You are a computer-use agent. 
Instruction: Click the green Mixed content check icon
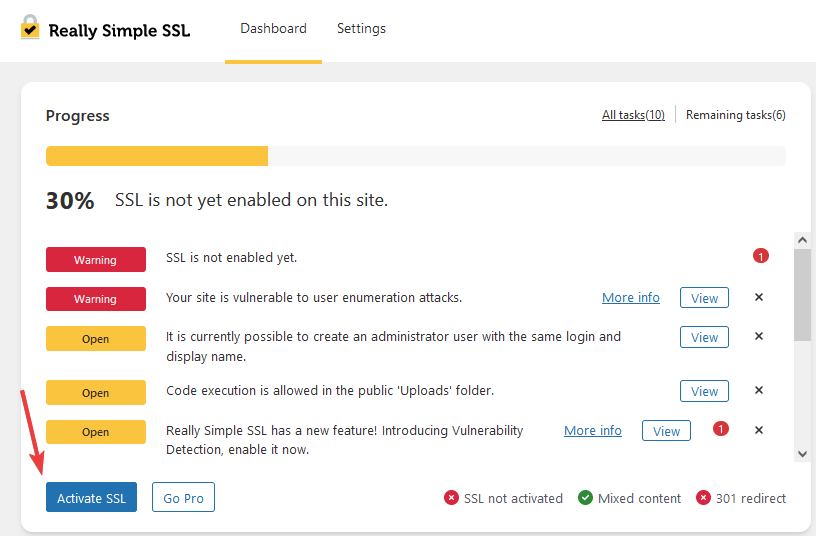click(585, 498)
